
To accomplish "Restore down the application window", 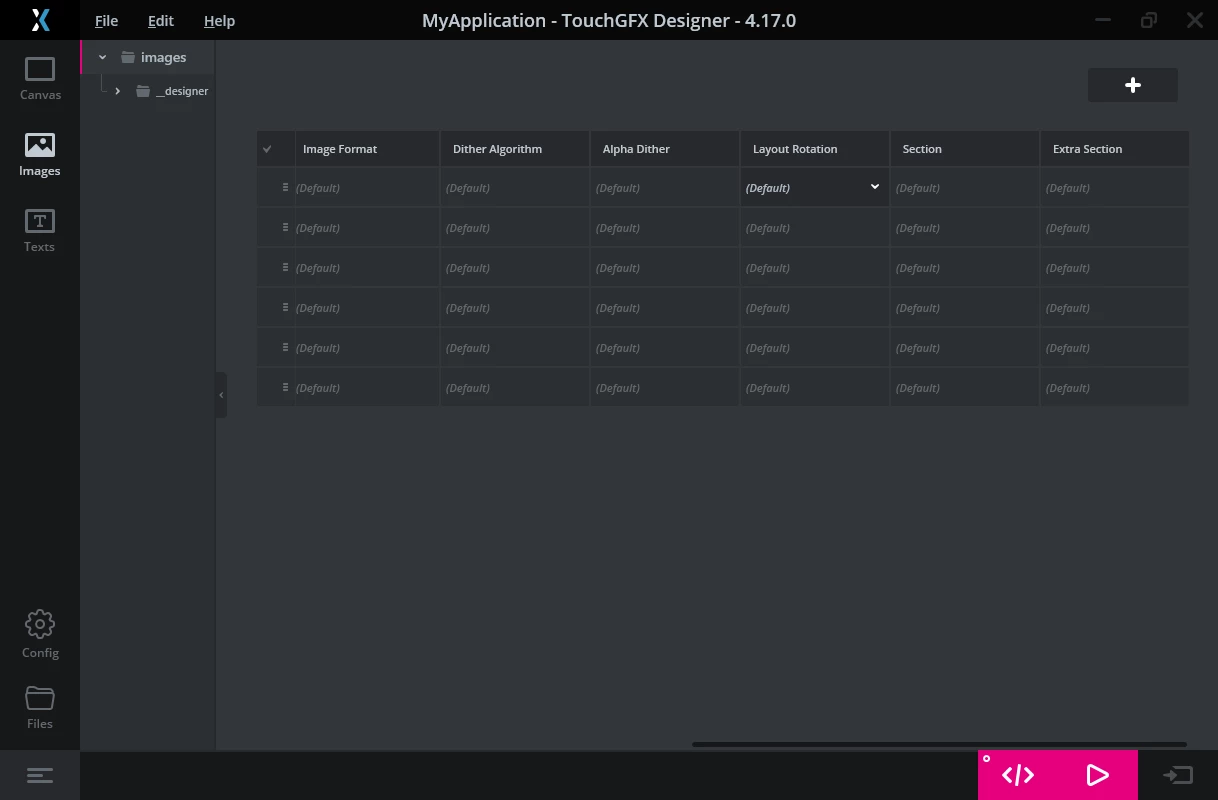I will click(x=1149, y=20).
